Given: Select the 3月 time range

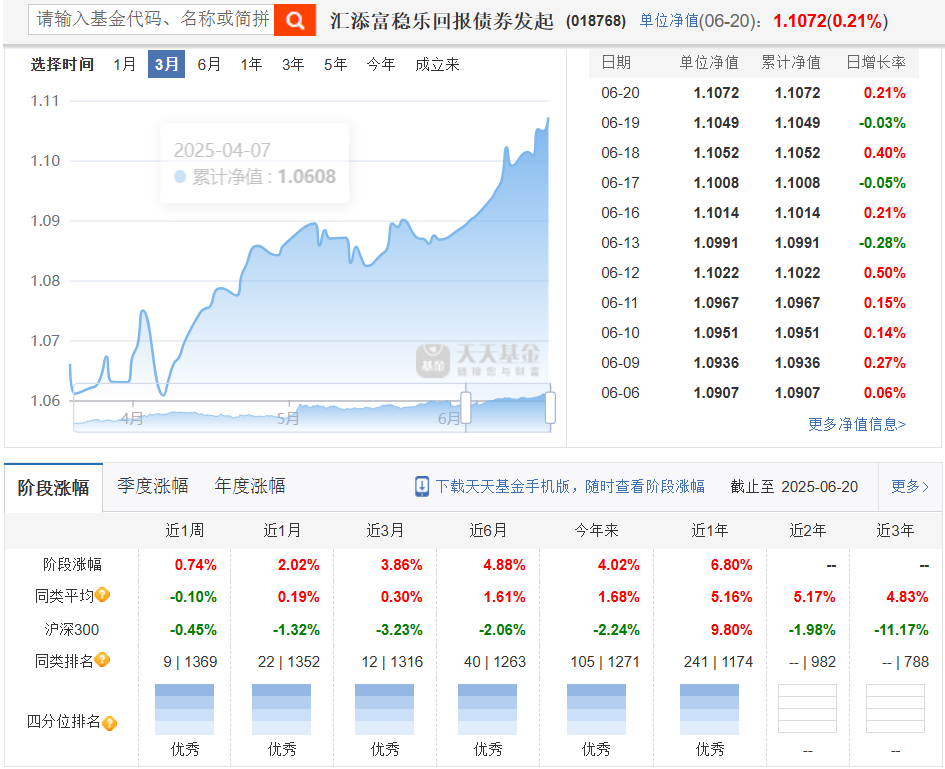Looking at the screenshot, I should point(166,64).
